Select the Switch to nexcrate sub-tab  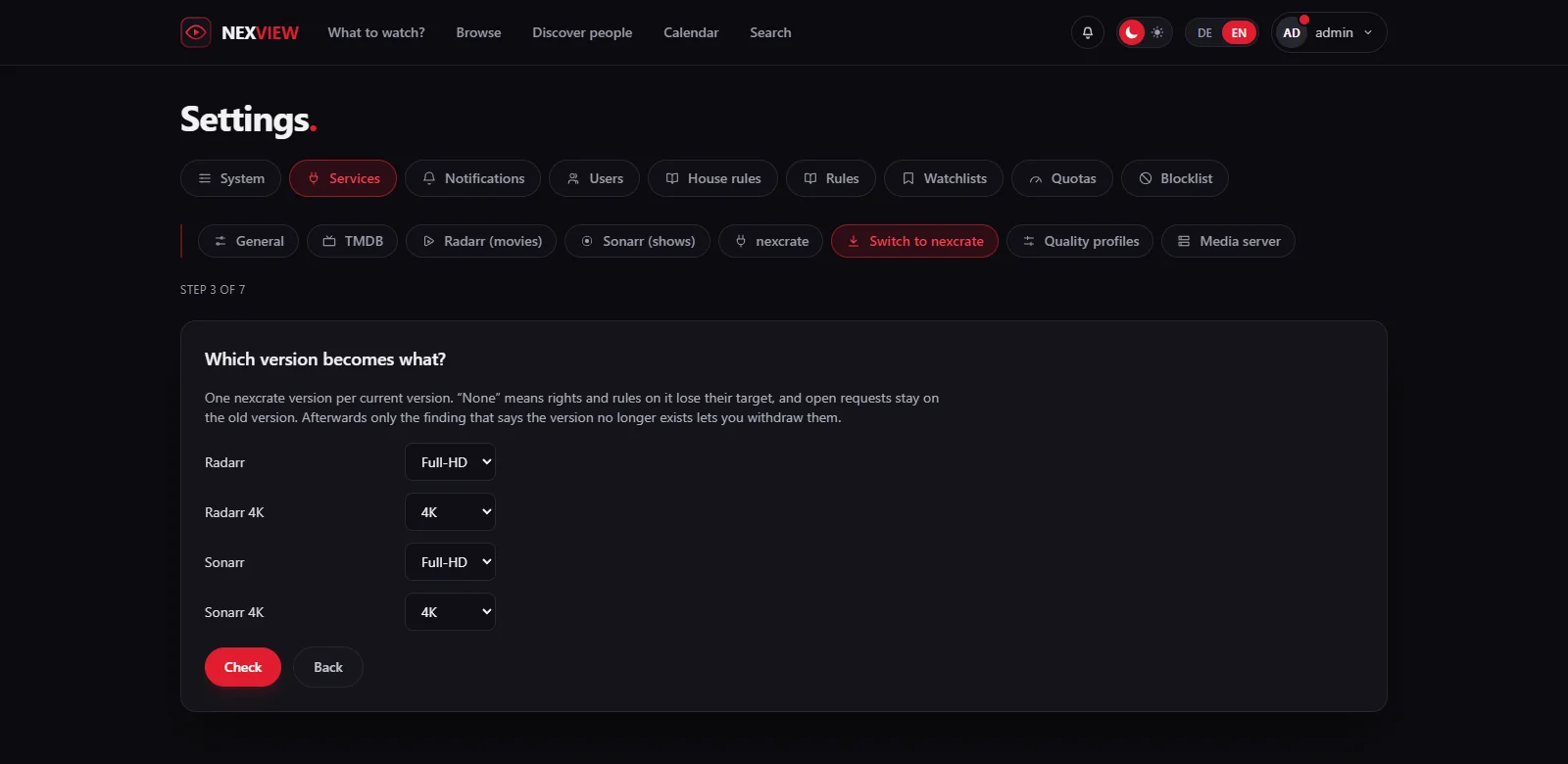(914, 241)
